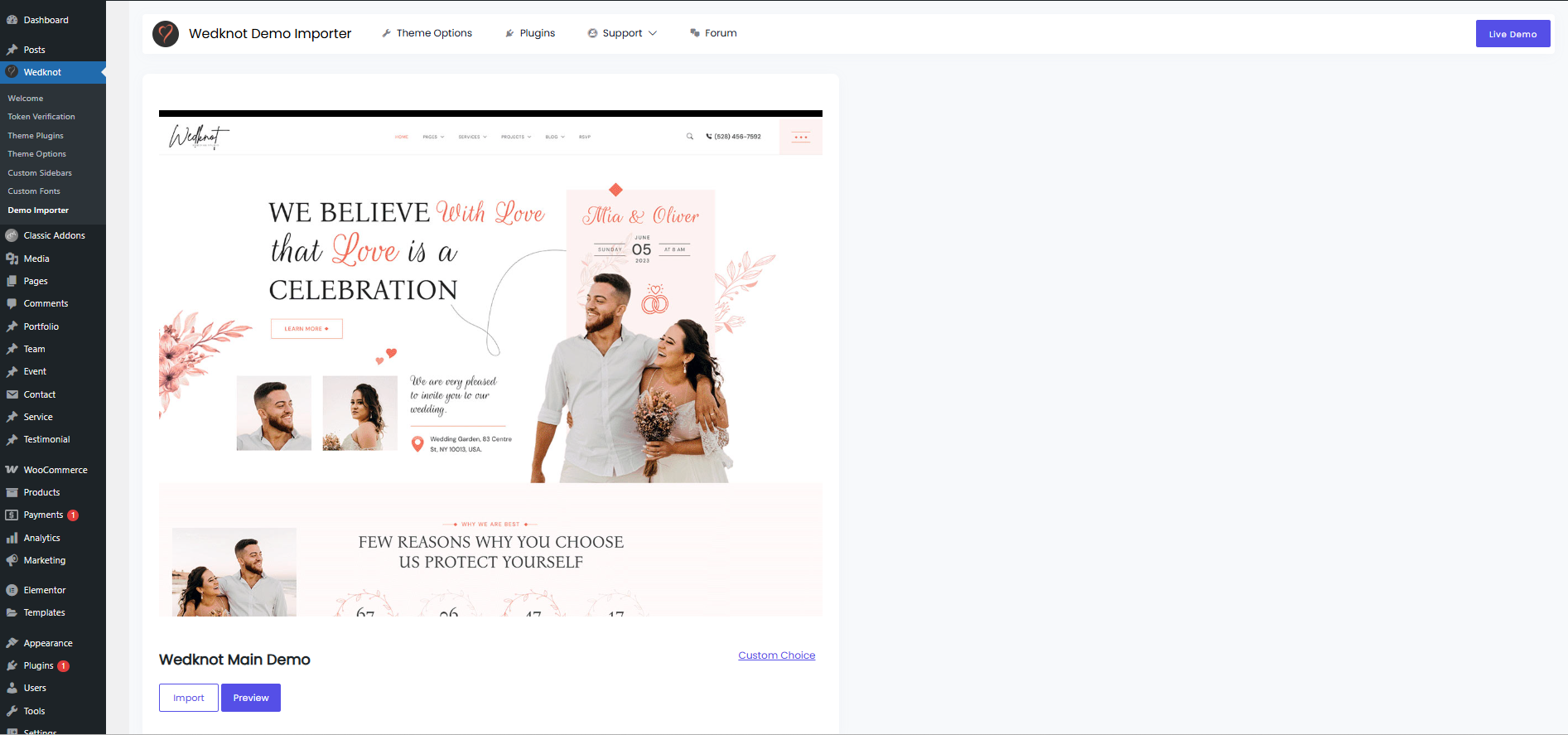
Task: Preview the Wedknot Main Demo
Action: [251, 698]
